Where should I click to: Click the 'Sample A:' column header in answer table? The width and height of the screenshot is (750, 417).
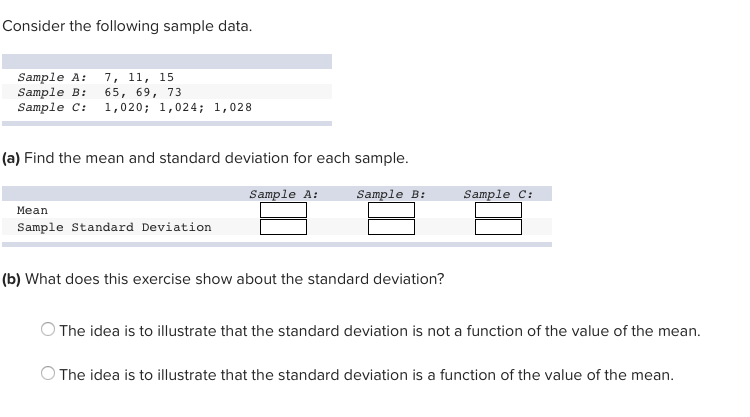pos(283,194)
